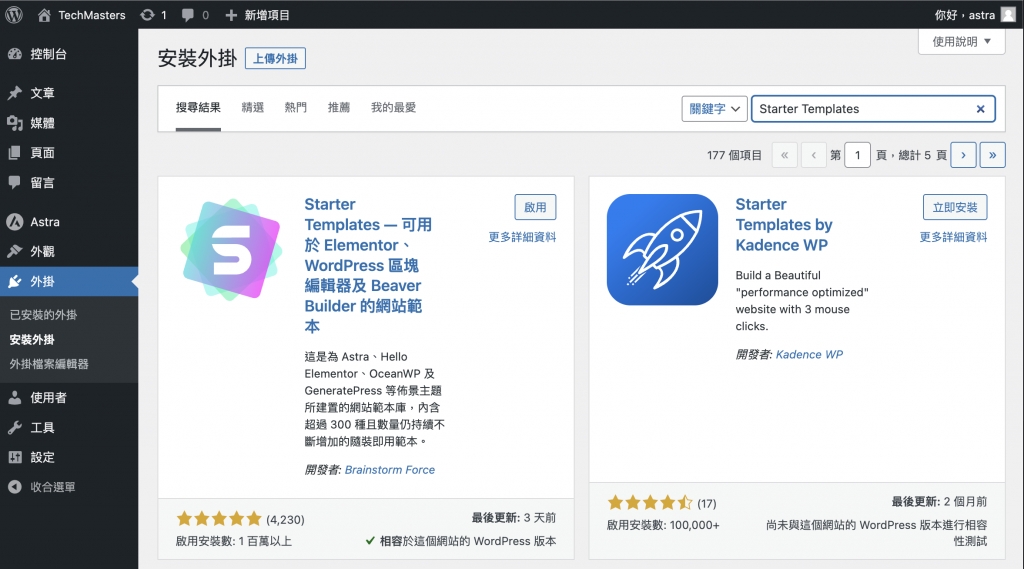This screenshot has width=1024, height=569.
Task: Open the updates icon showing 1
Action: [x=148, y=15]
